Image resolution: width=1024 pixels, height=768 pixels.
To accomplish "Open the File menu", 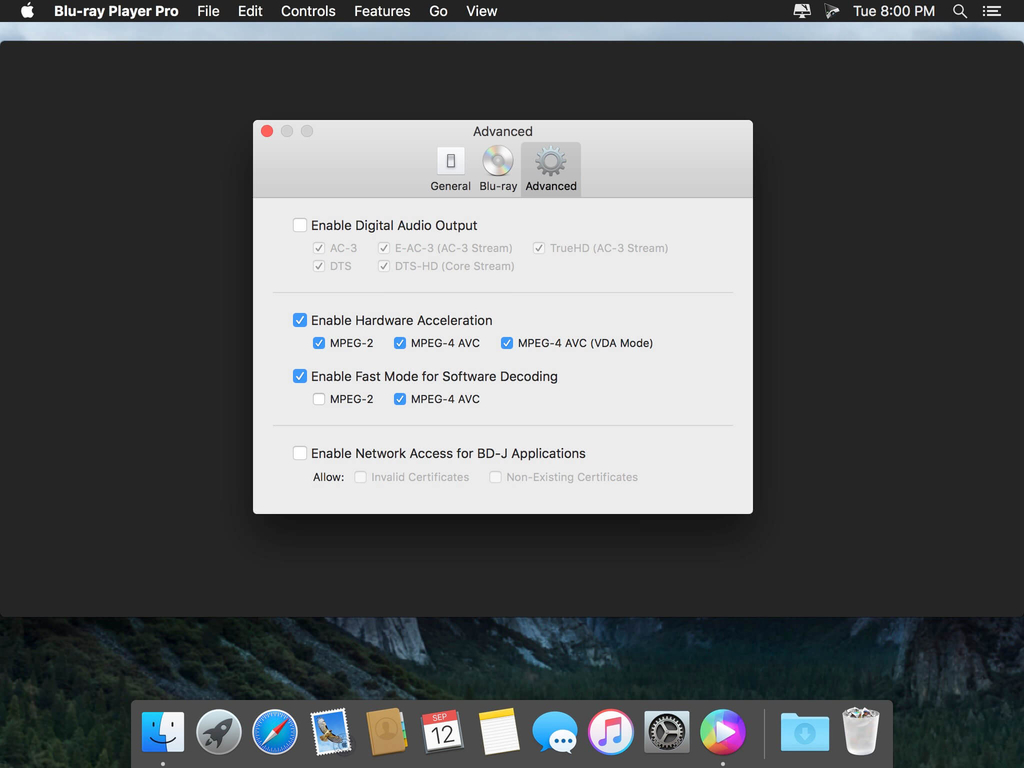I will [208, 11].
